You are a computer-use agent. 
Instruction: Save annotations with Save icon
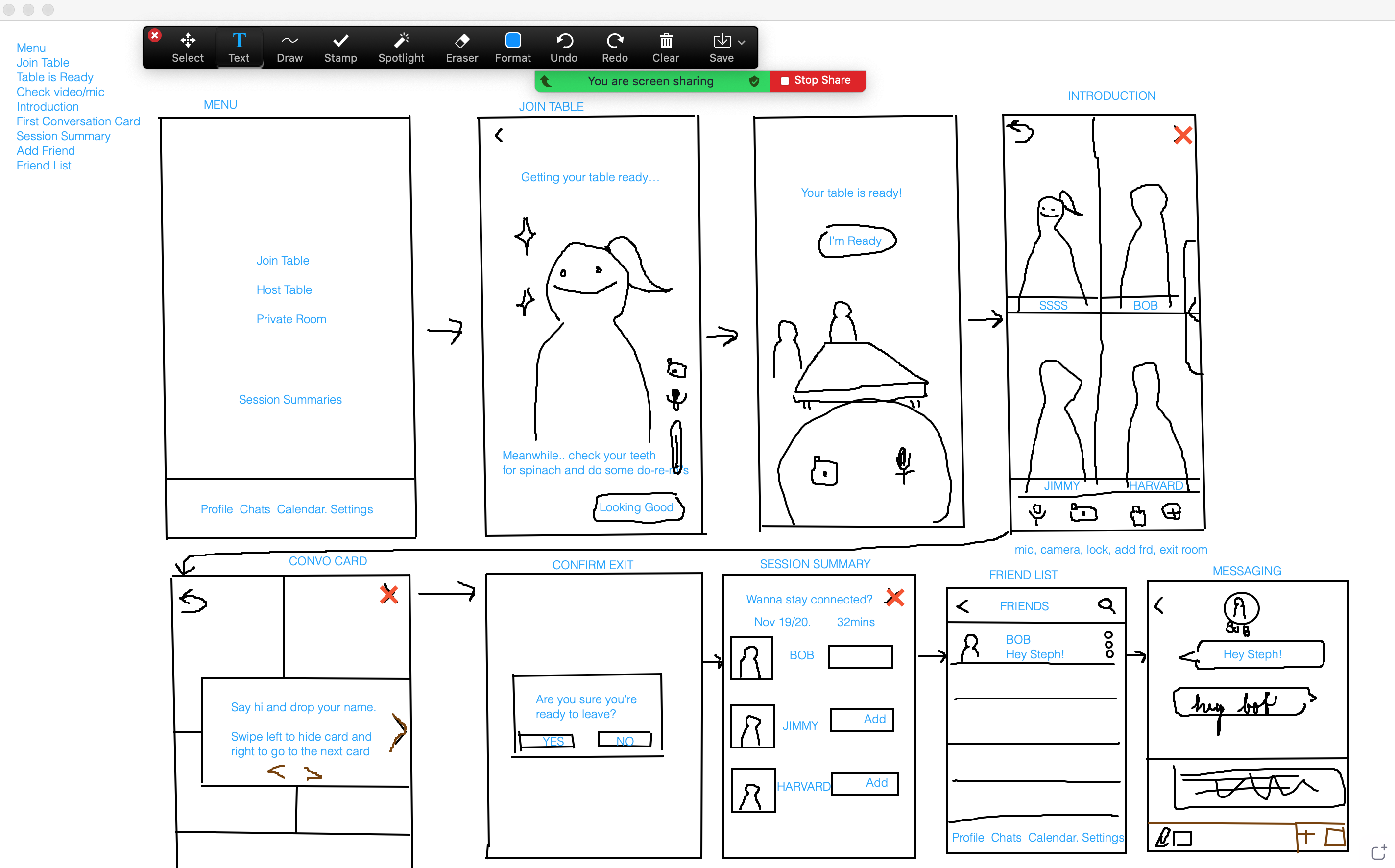tap(721, 41)
